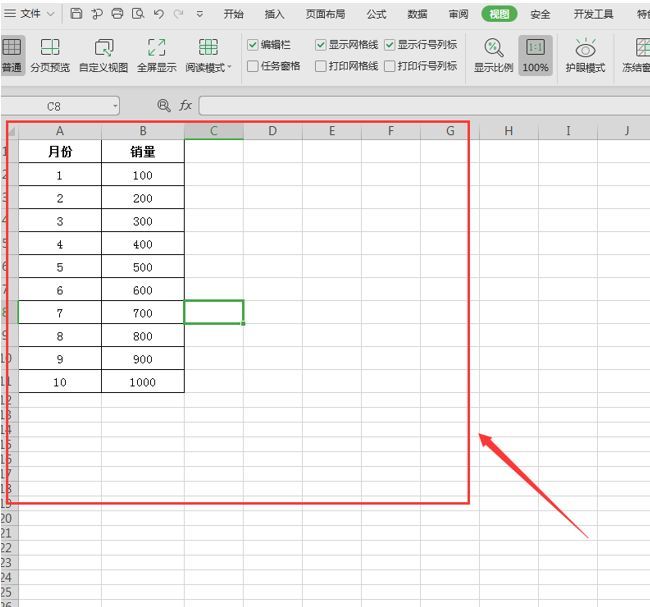Switch to the 审阅 tab
Viewport: 650px width, 607px height.
click(x=458, y=14)
